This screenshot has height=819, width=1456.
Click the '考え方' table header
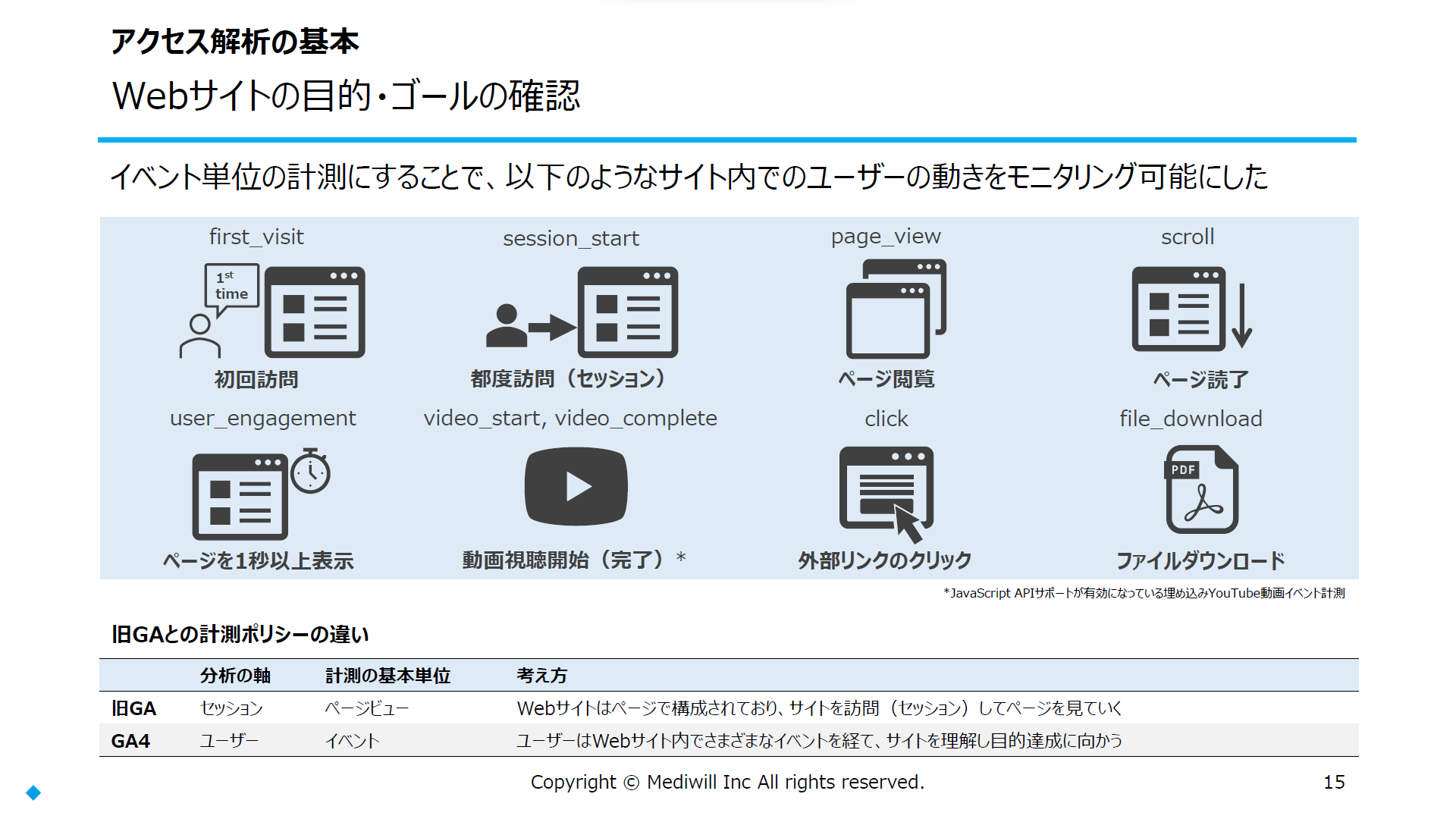(541, 675)
